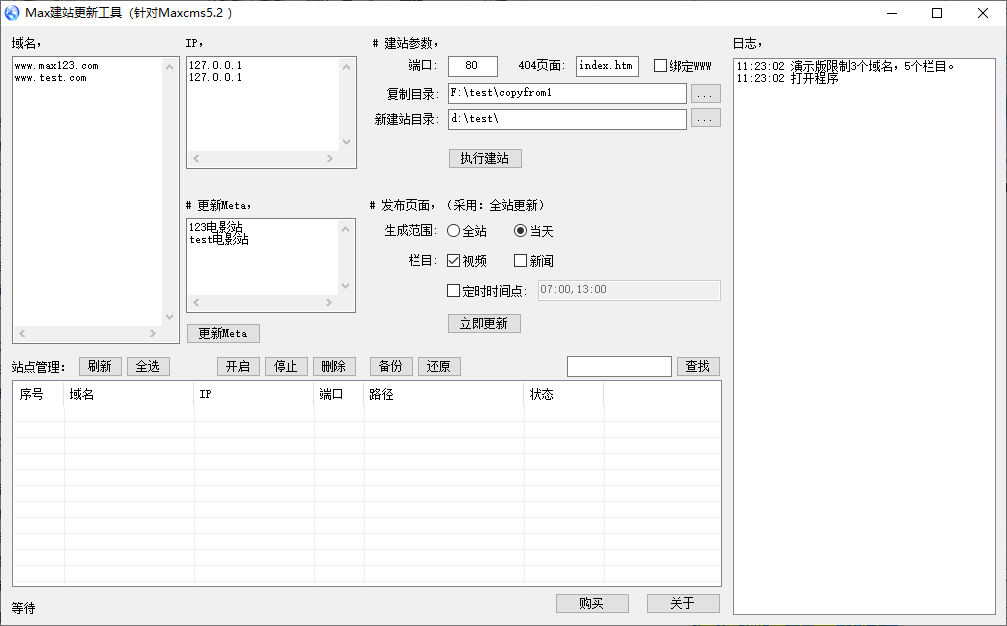
Task: Click the site search input field
Action: [x=619, y=367]
